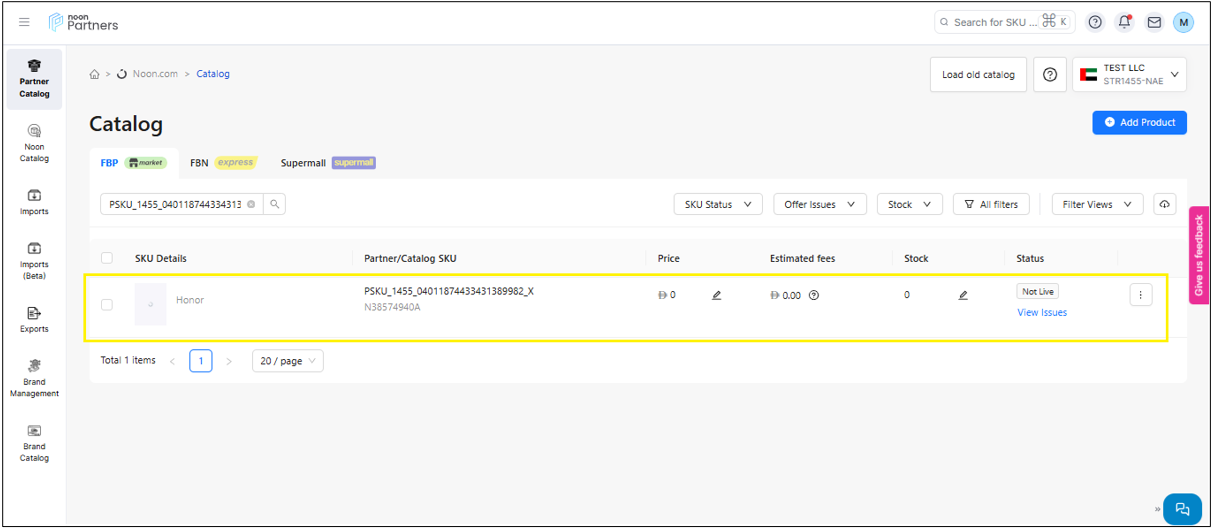Screen dimensions: 1213x529
Task: Click the SKU search input field
Action: 174,204
